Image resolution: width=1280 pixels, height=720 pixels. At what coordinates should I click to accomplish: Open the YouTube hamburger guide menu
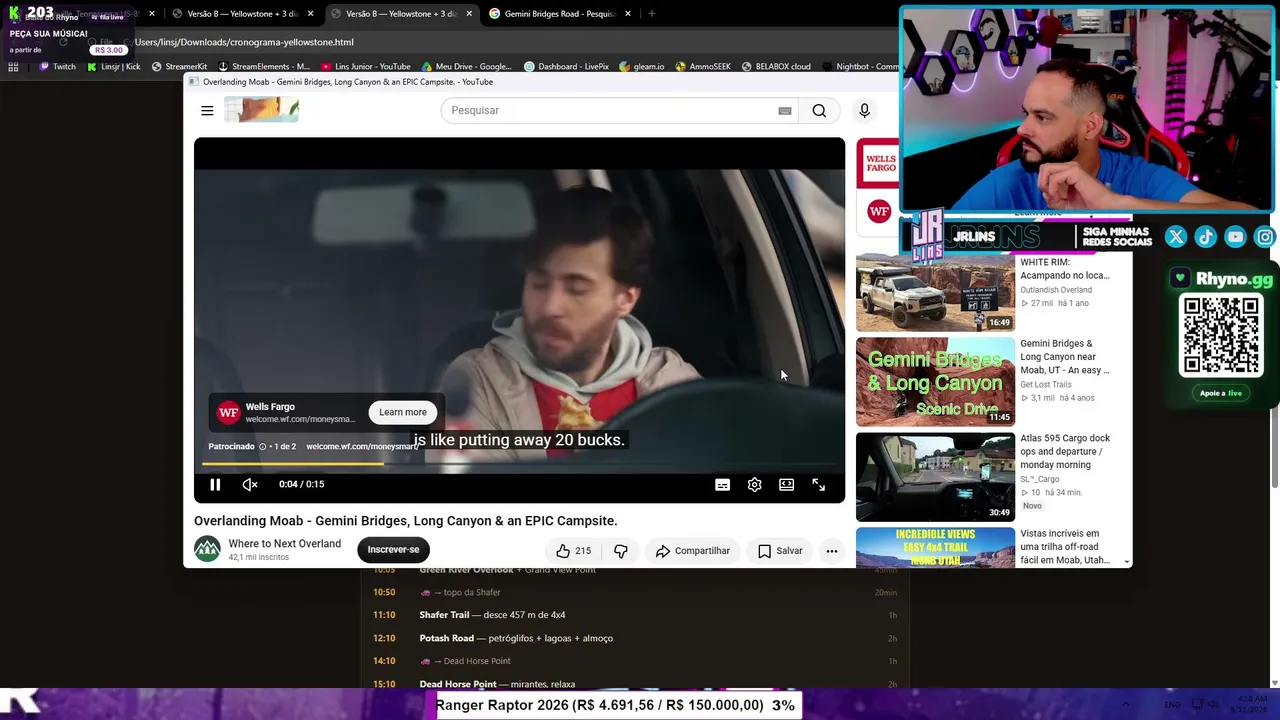[x=207, y=110]
